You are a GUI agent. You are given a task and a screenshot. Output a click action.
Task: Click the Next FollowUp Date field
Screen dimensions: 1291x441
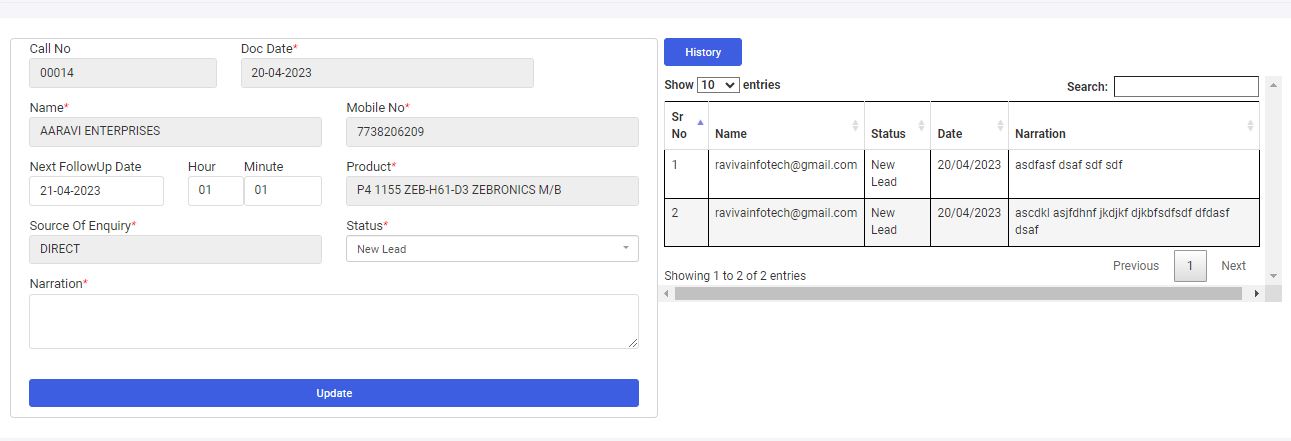(x=96, y=190)
